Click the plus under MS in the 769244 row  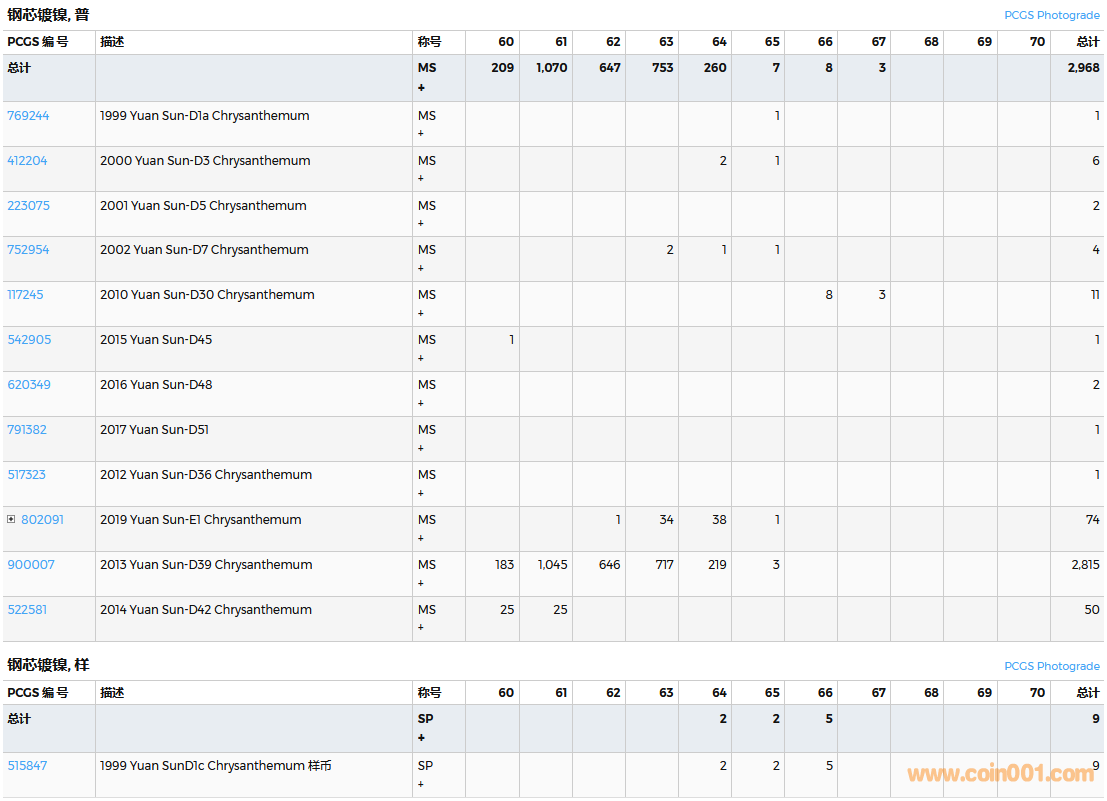(421, 133)
